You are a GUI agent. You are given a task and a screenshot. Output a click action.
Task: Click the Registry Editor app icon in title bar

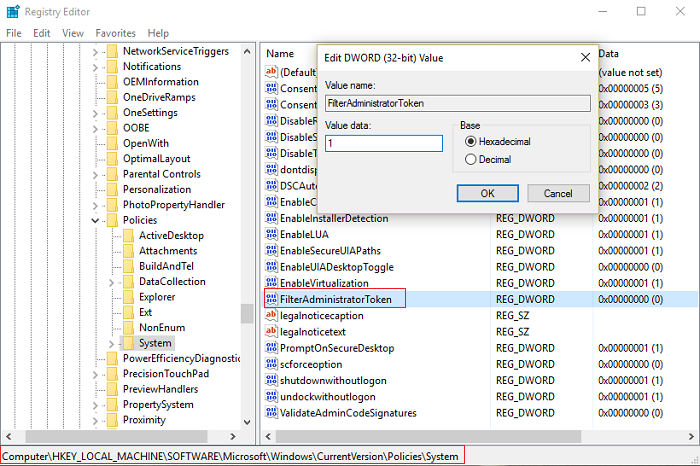[x=11, y=11]
